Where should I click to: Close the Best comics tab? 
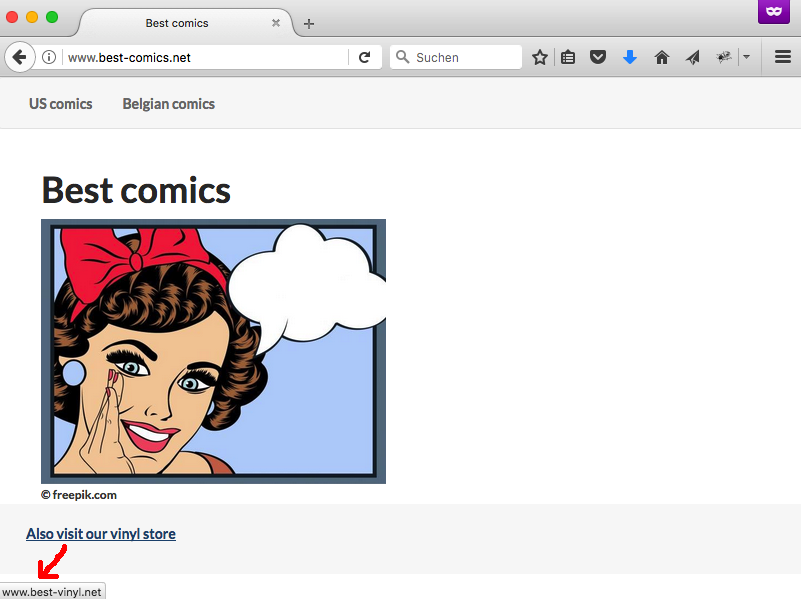click(276, 23)
